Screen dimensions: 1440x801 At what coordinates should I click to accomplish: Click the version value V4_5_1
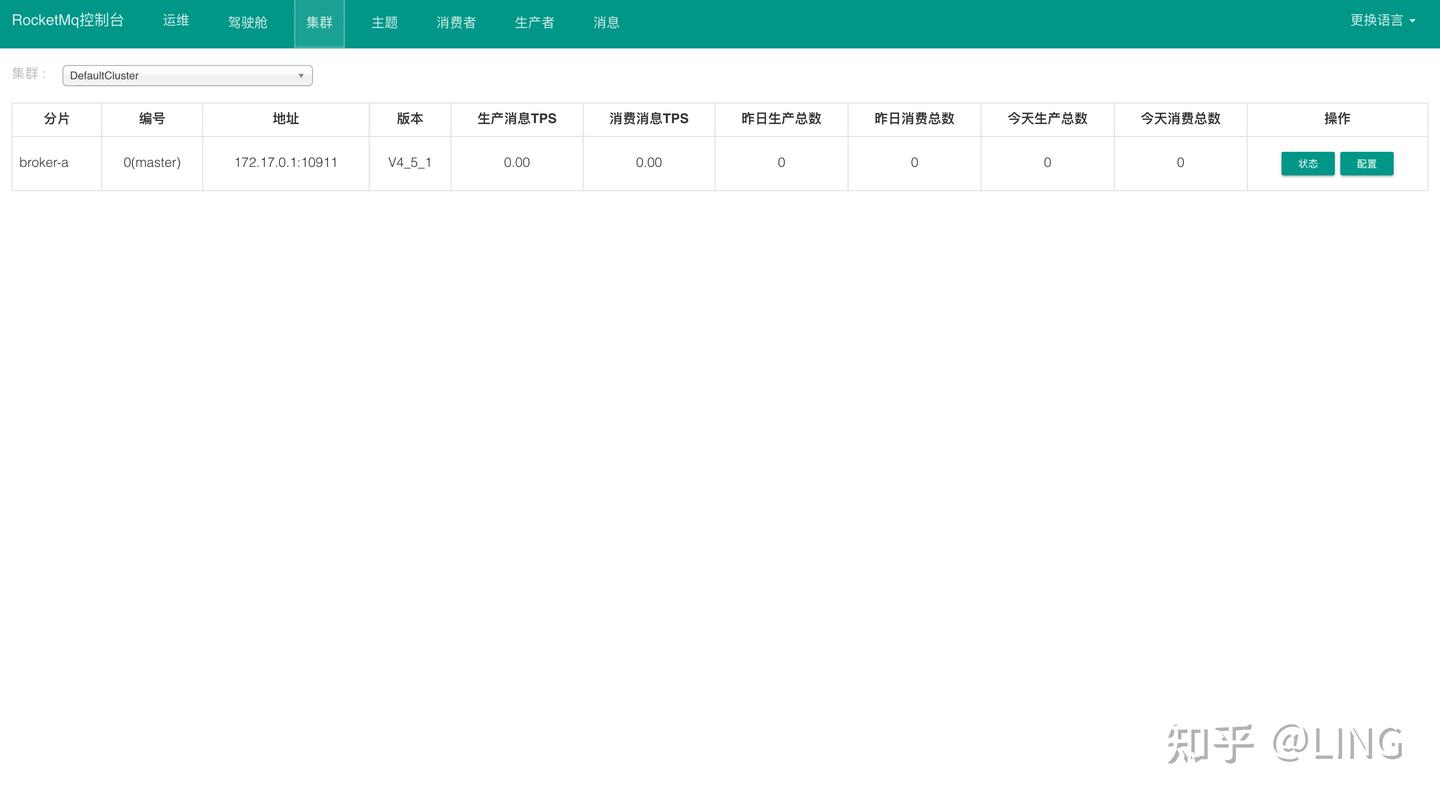pos(410,162)
